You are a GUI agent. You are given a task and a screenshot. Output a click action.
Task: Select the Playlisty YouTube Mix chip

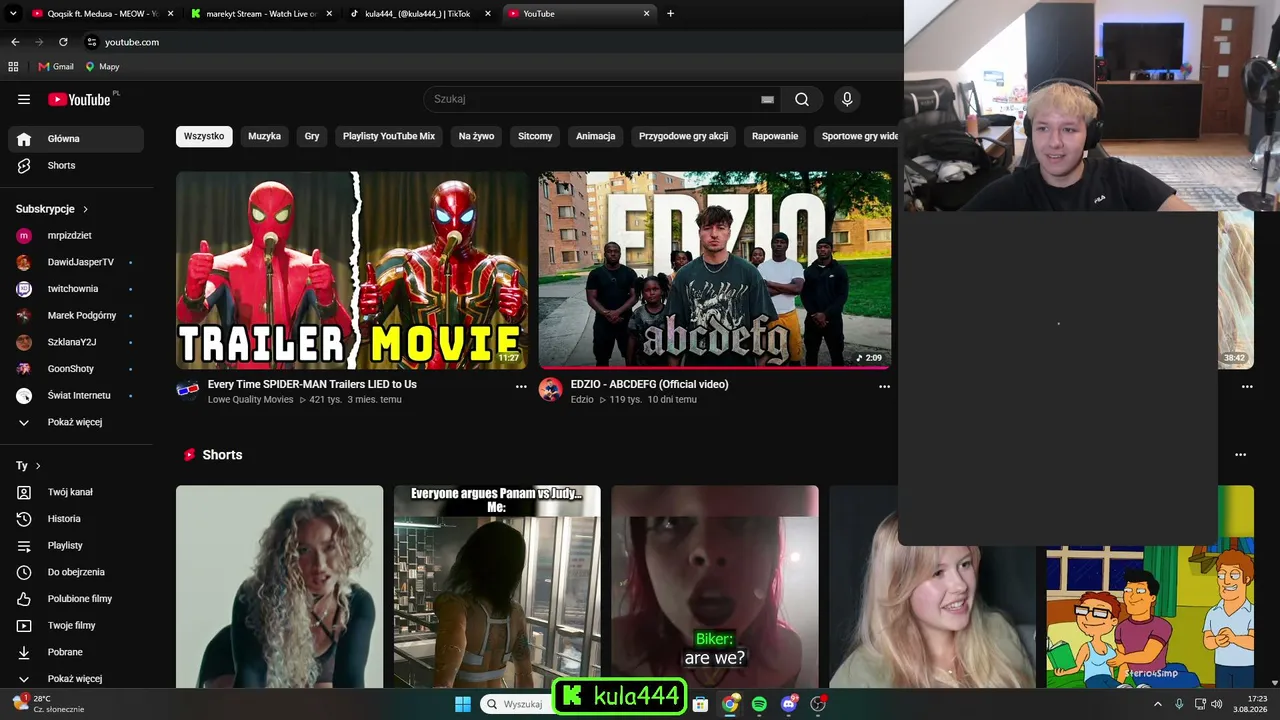(x=389, y=136)
